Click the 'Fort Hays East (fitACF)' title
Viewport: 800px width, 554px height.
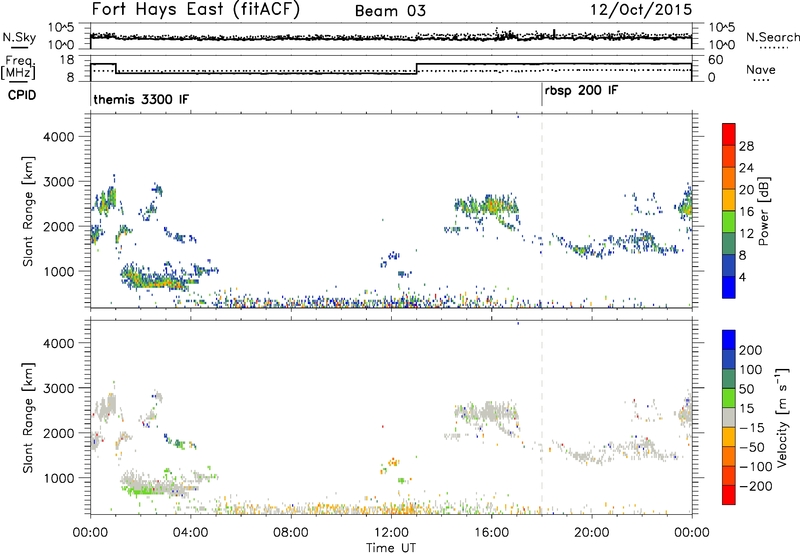point(195,10)
